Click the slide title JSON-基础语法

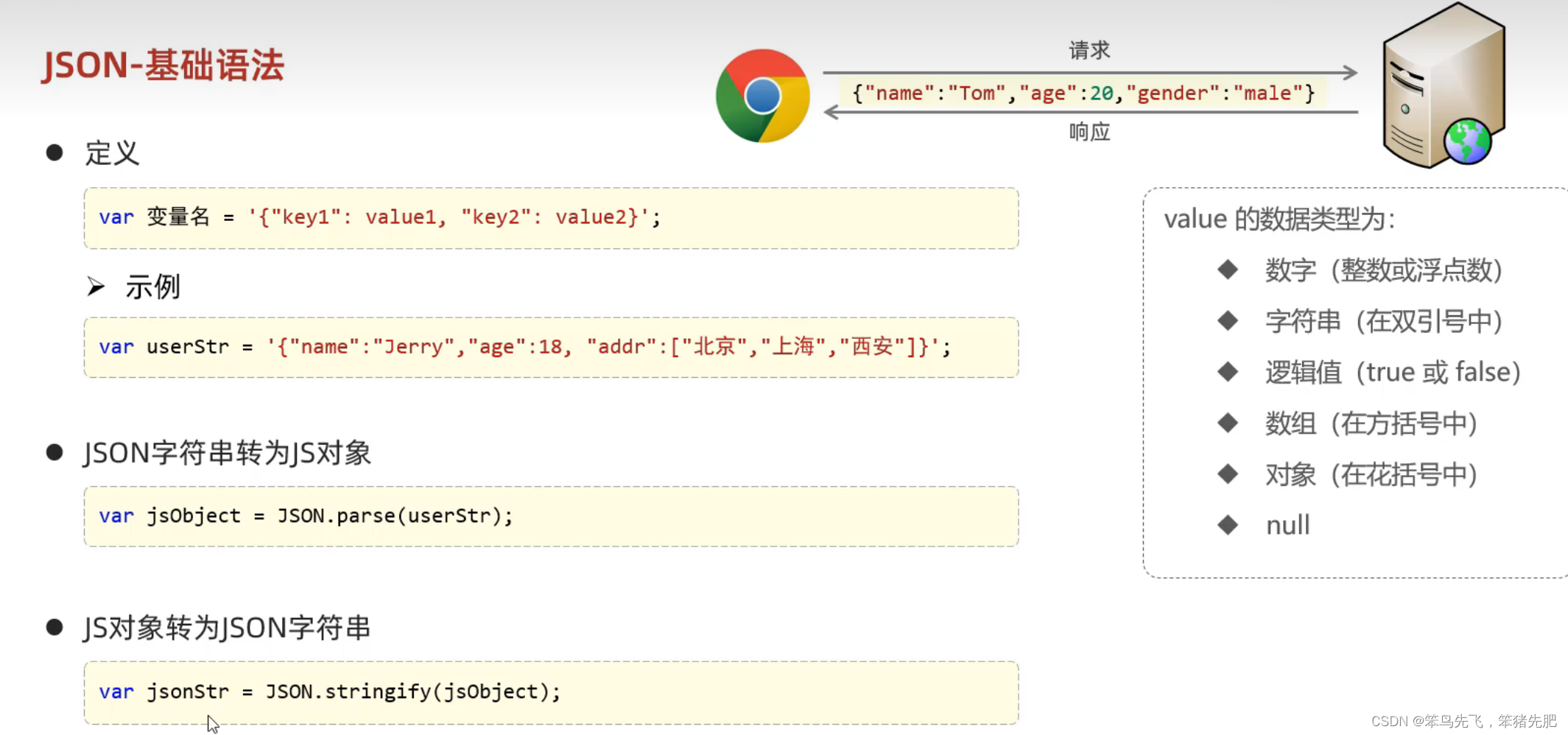click(163, 66)
